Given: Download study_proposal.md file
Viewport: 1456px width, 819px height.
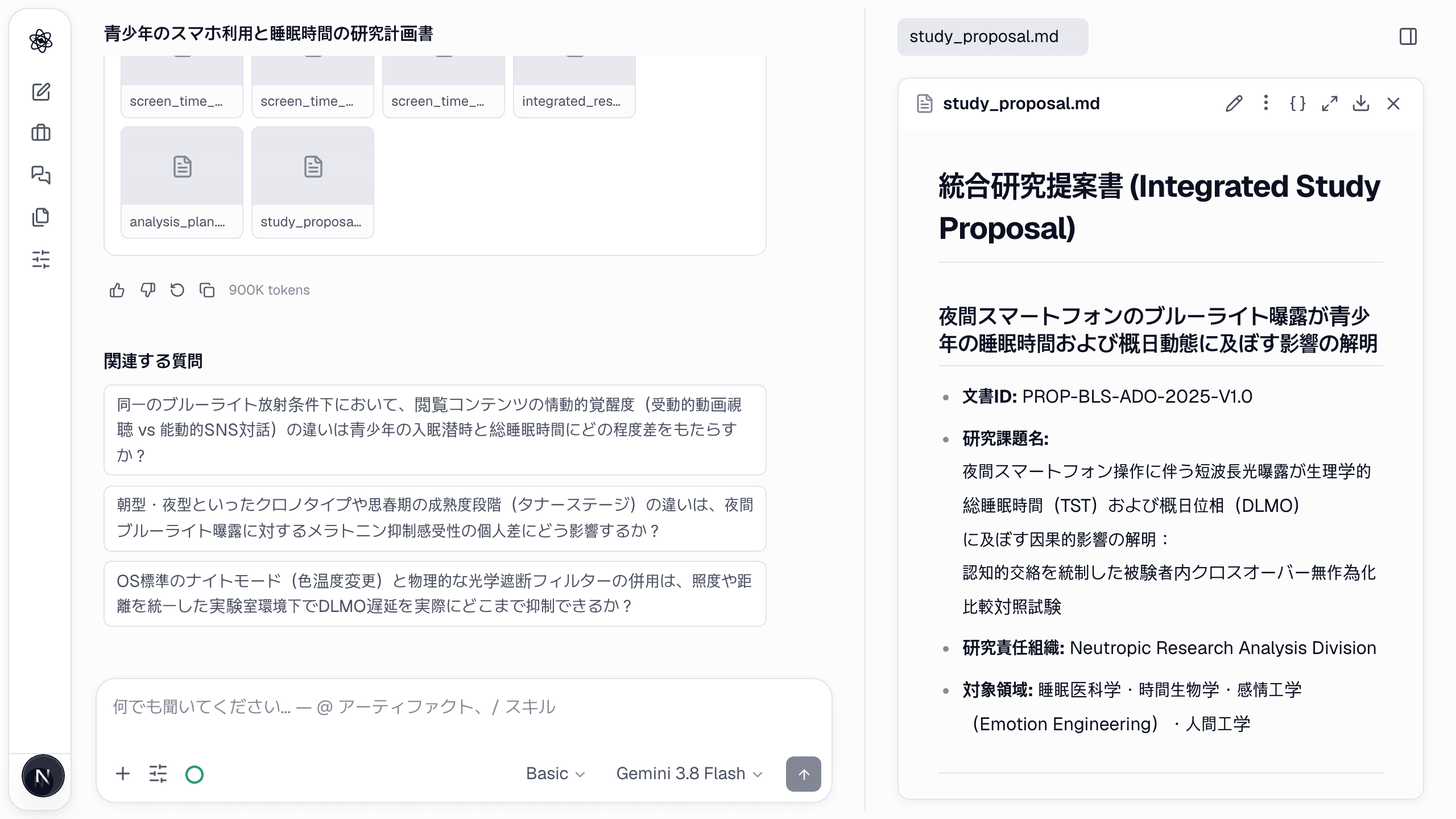Looking at the screenshot, I should 1361,104.
